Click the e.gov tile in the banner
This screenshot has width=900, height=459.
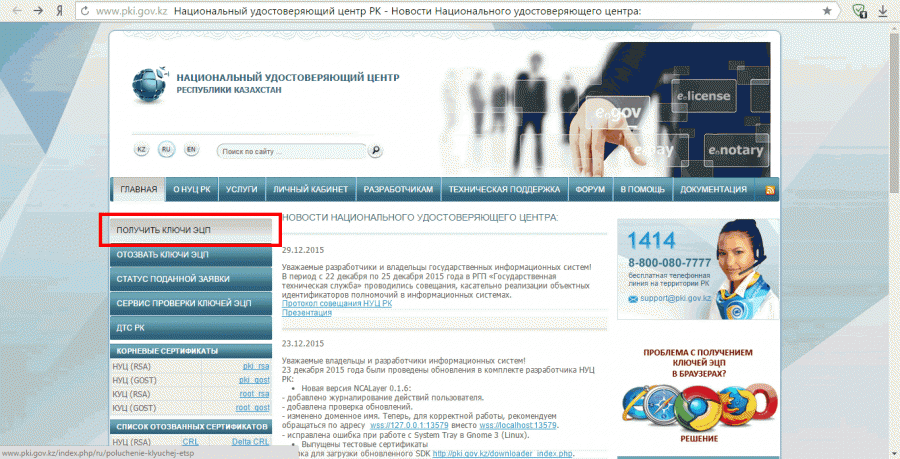pyautogui.click(x=617, y=113)
